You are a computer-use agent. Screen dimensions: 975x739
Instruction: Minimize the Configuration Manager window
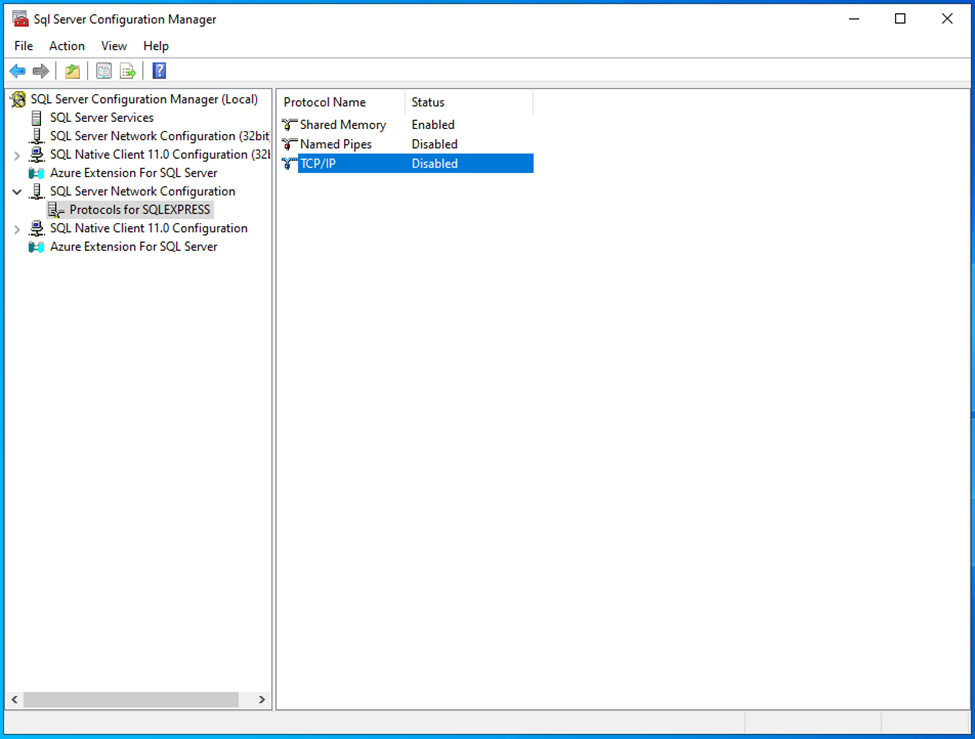click(x=854, y=19)
